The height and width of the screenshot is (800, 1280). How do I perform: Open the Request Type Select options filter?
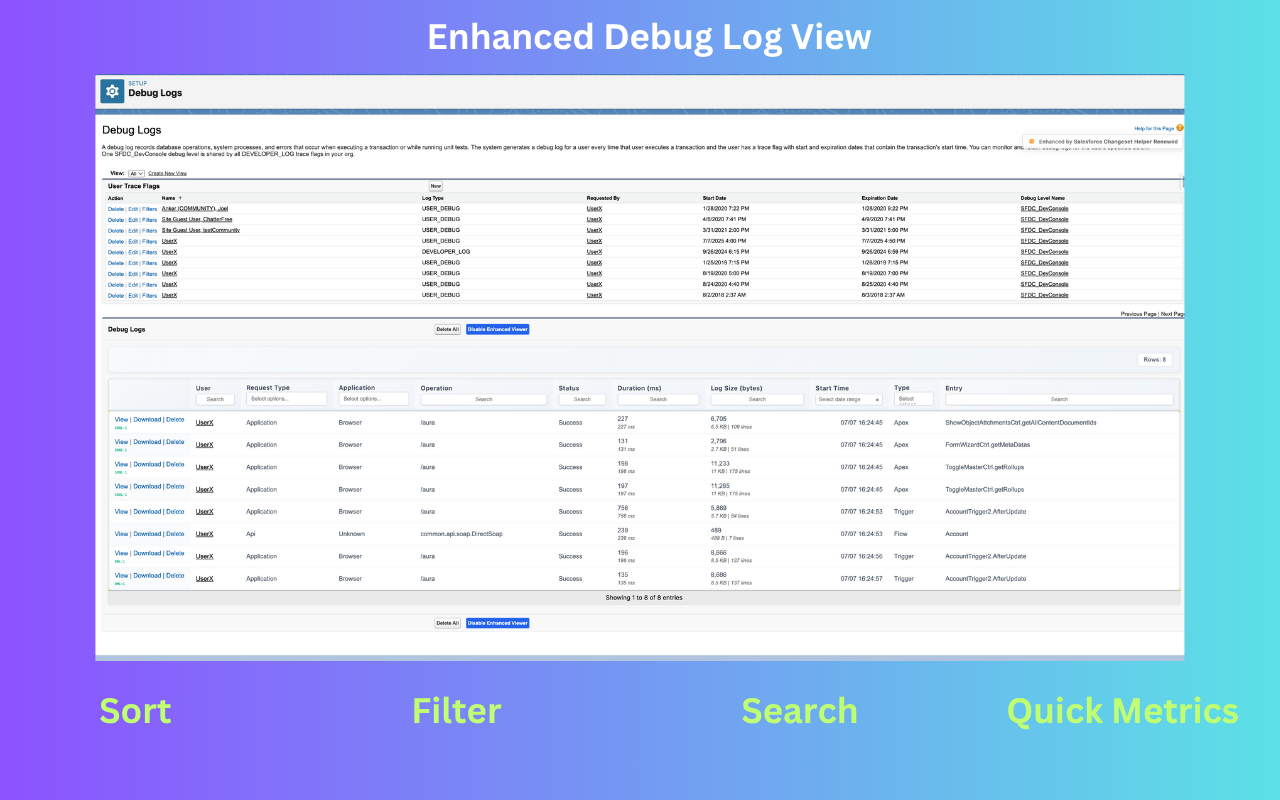point(287,399)
